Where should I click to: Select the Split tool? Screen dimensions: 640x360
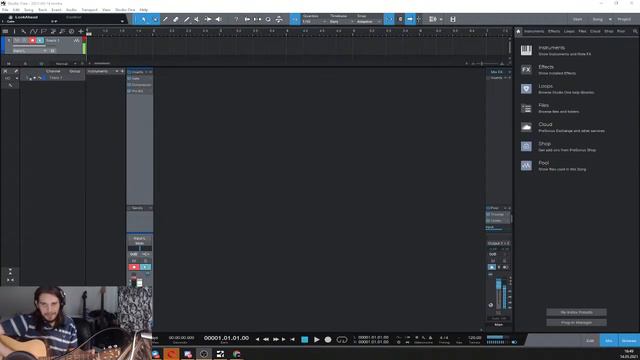click(x=165, y=19)
